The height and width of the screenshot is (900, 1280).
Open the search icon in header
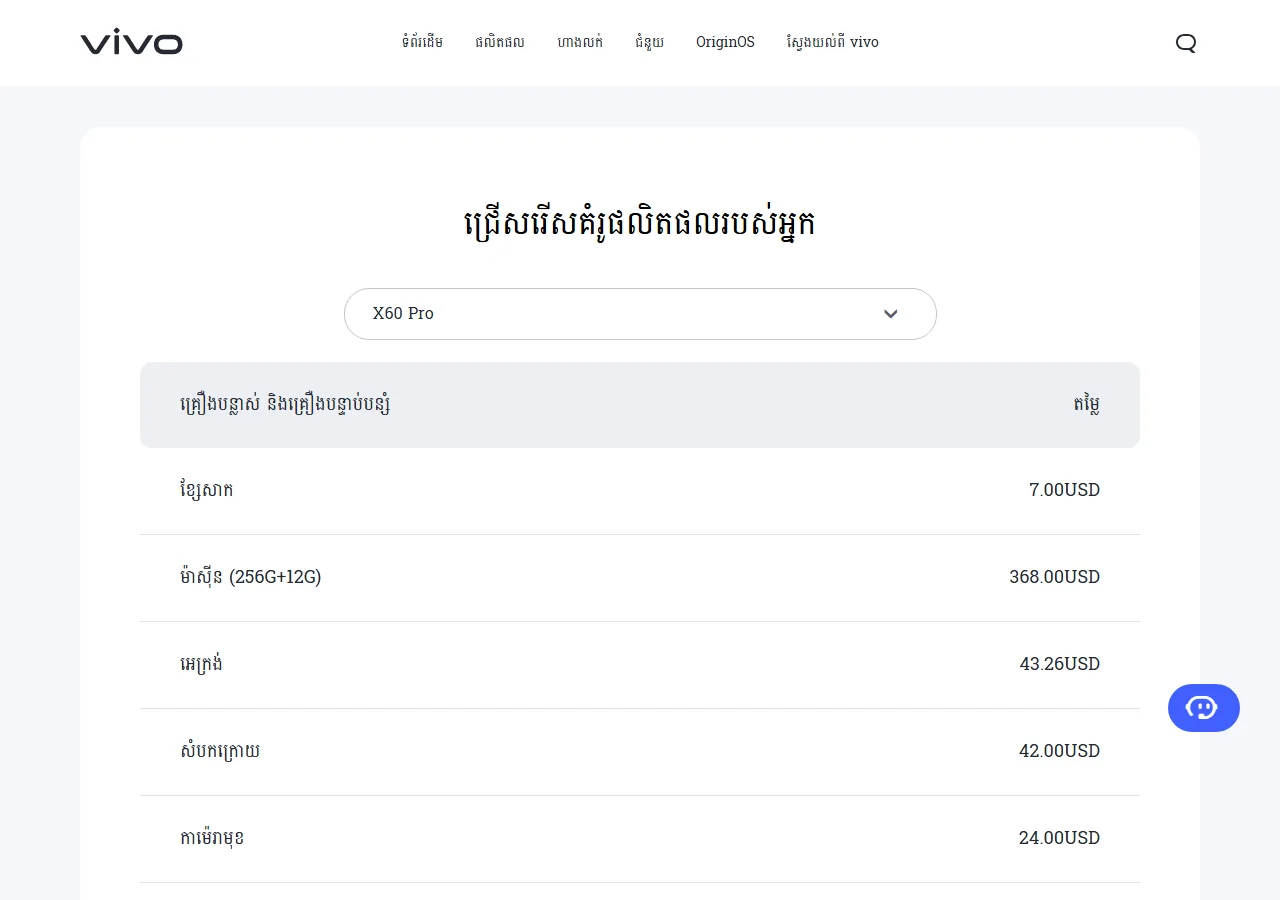pyautogui.click(x=1186, y=43)
